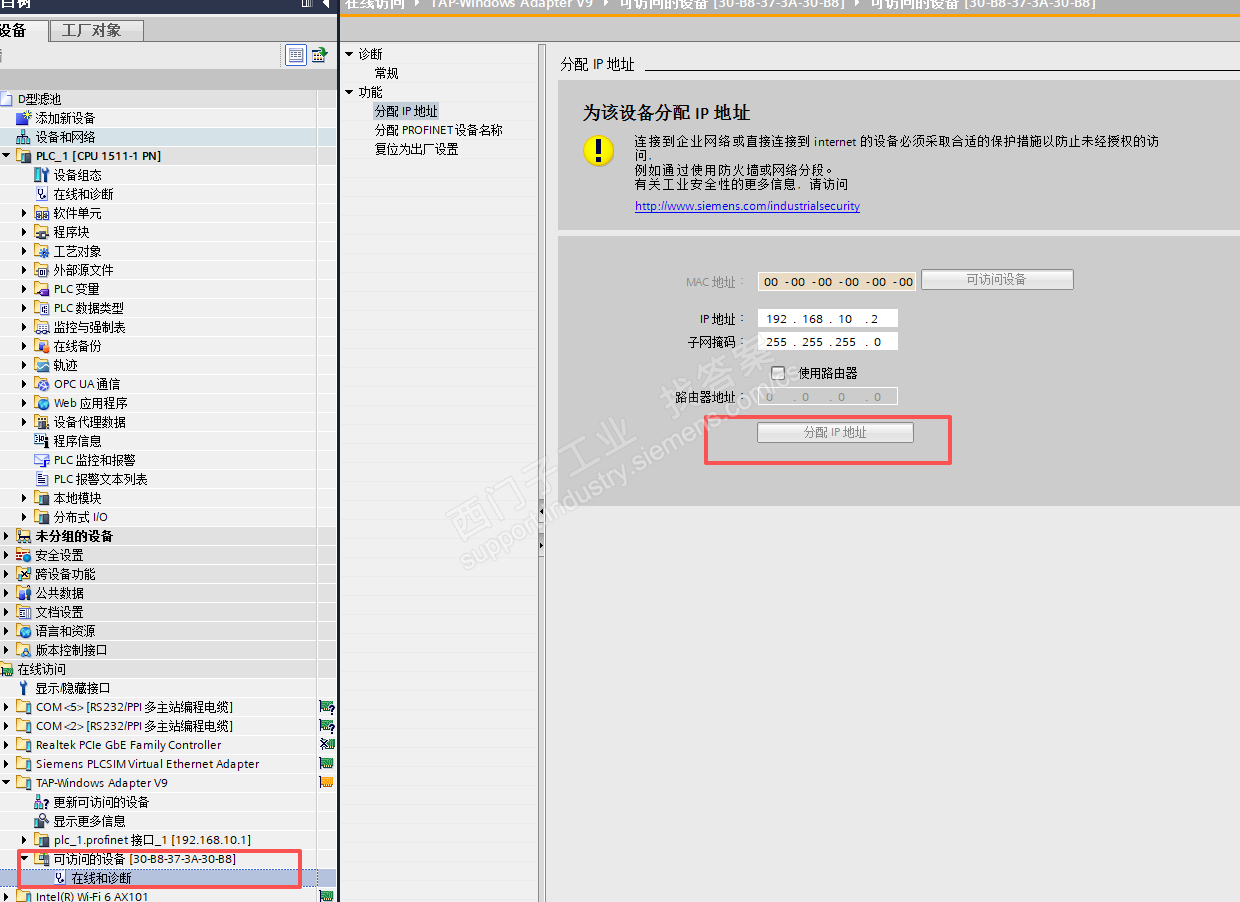Click the OPC UA 通信 icon
The image size is (1240, 902).
42,384
